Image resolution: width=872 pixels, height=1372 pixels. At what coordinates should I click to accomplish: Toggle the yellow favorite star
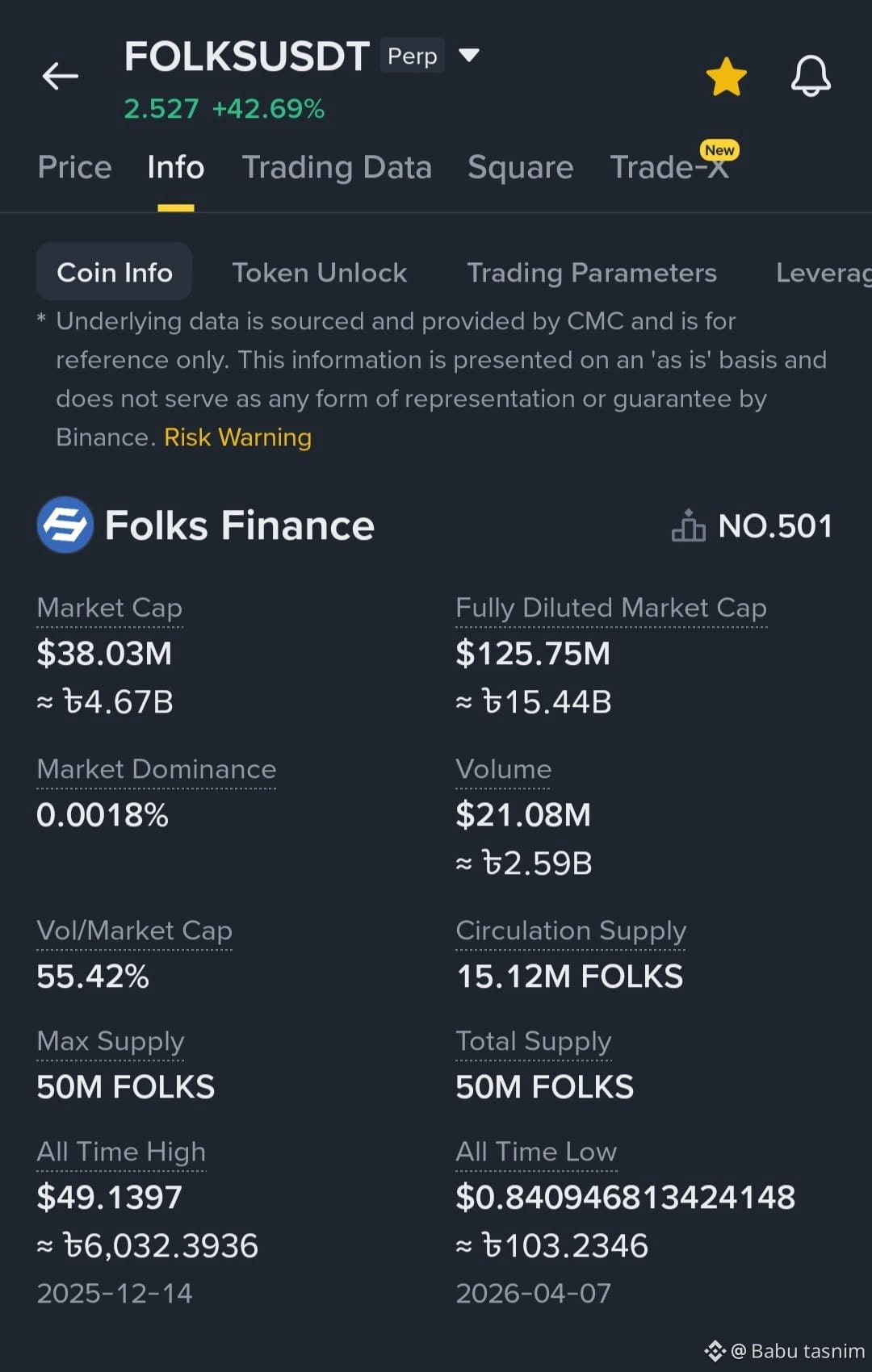click(x=726, y=77)
